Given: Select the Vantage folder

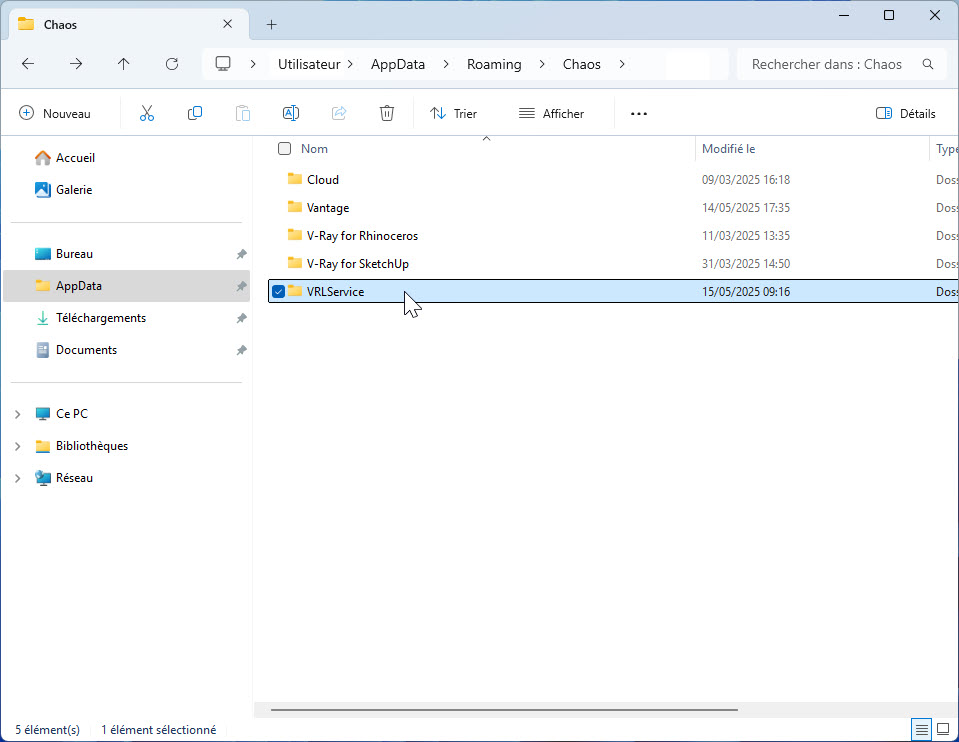Looking at the screenshot, I should pos(328,208).
